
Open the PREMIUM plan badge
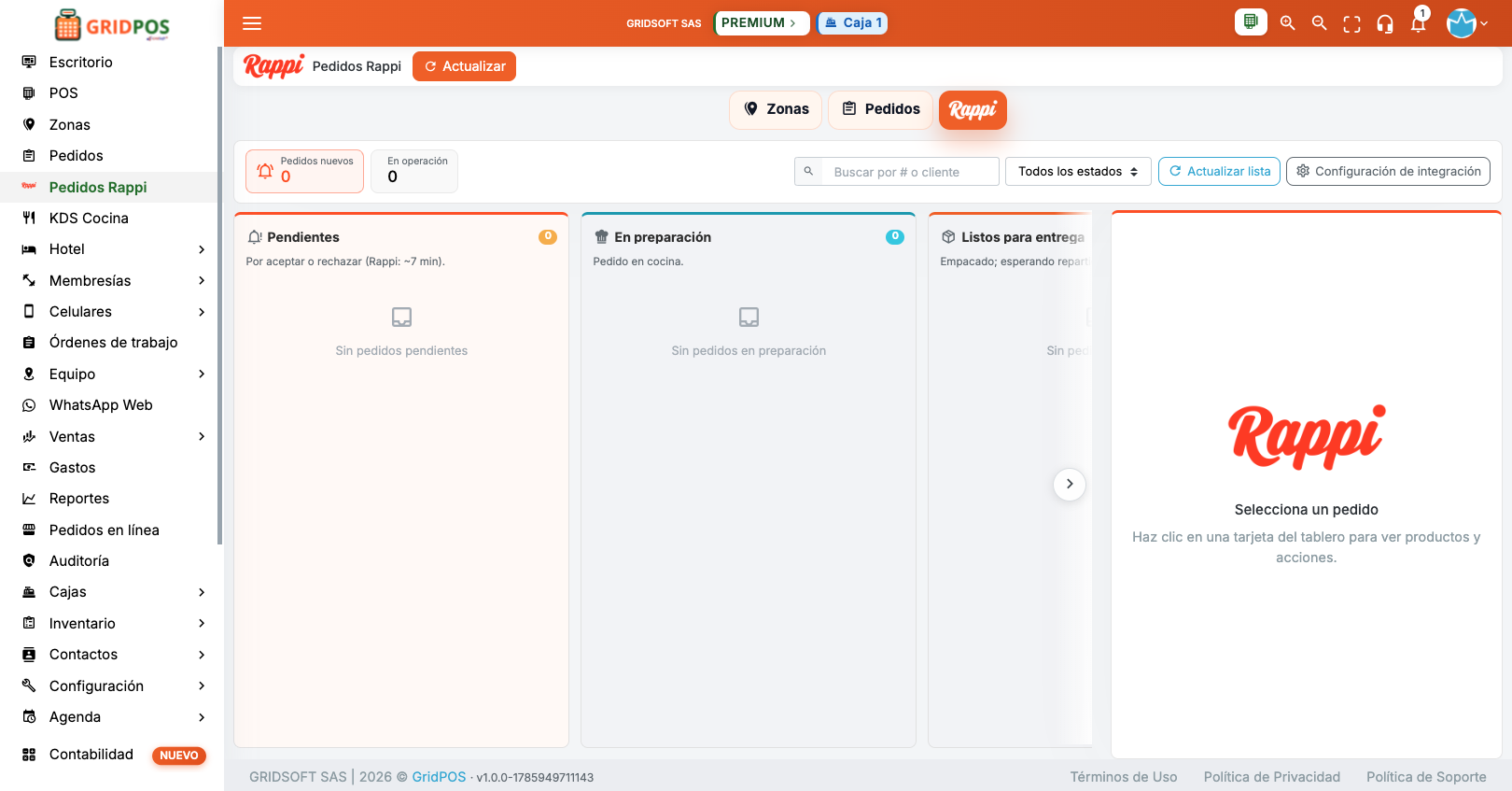pyautogui.click(x=762, y=23)
